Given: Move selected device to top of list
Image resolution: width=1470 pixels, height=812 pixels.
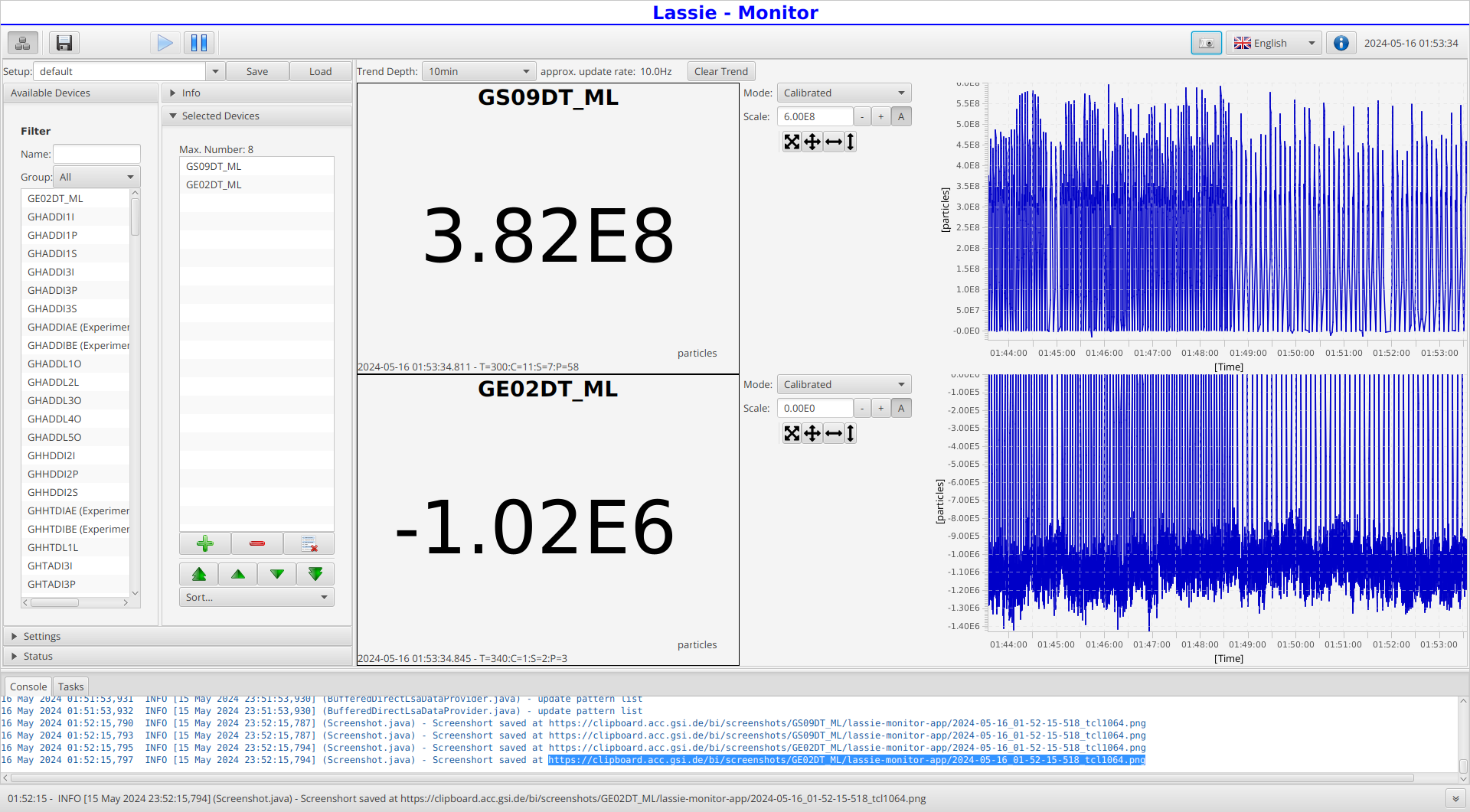Looking at the screenshot, I should (199, 574).
